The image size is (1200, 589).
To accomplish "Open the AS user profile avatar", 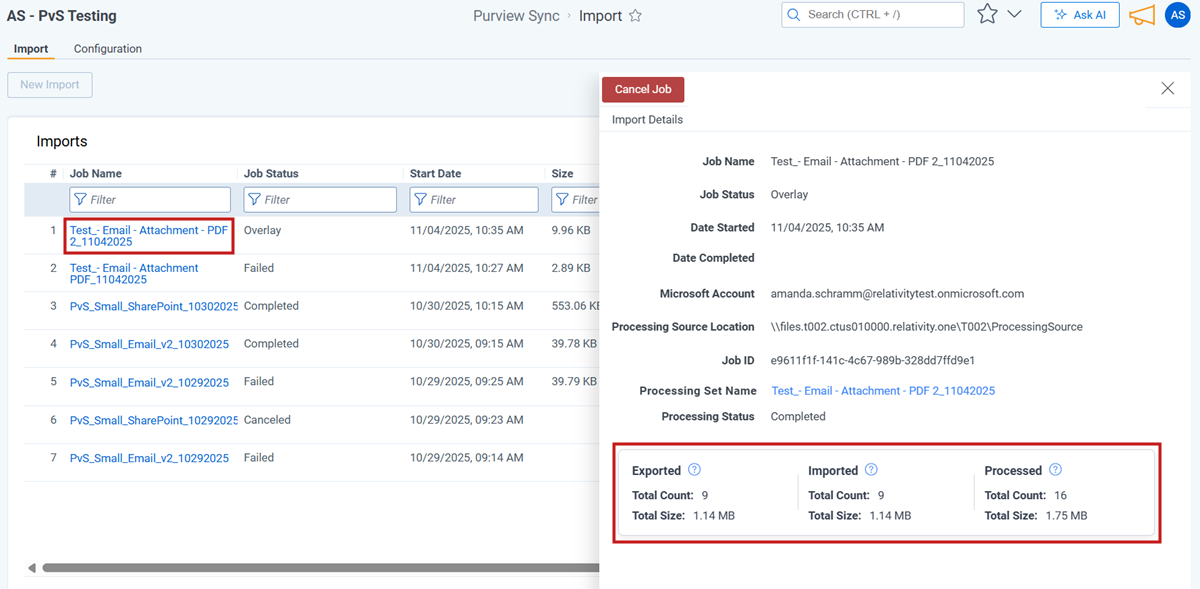I will (1177, 15).
